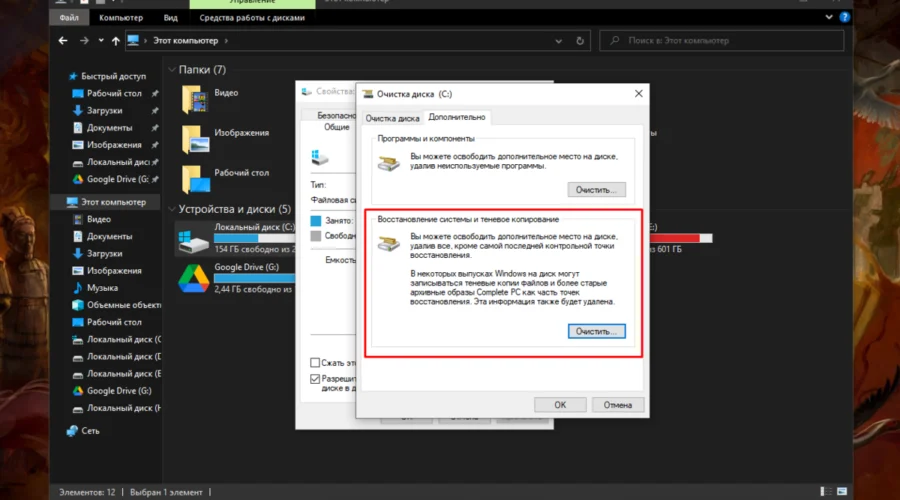Click the up-one-level arrow in navigation bar
The image size is (900, 500).
coord(116,41)
